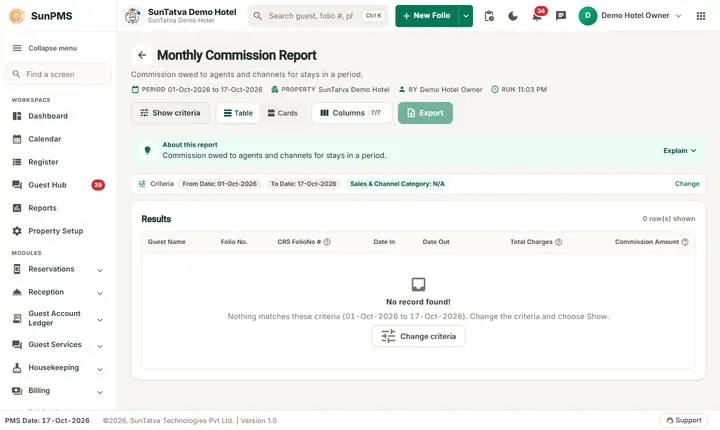This screenshot has height=430, width=720.
Task: Click the help icon next to Total Charges
Action: (x=558, y=242)
